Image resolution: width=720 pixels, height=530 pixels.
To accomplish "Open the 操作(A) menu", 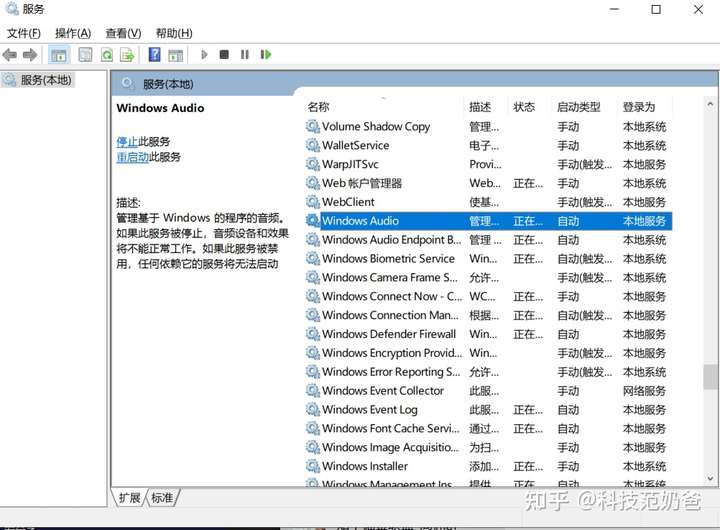I will [x=73, y=33].
